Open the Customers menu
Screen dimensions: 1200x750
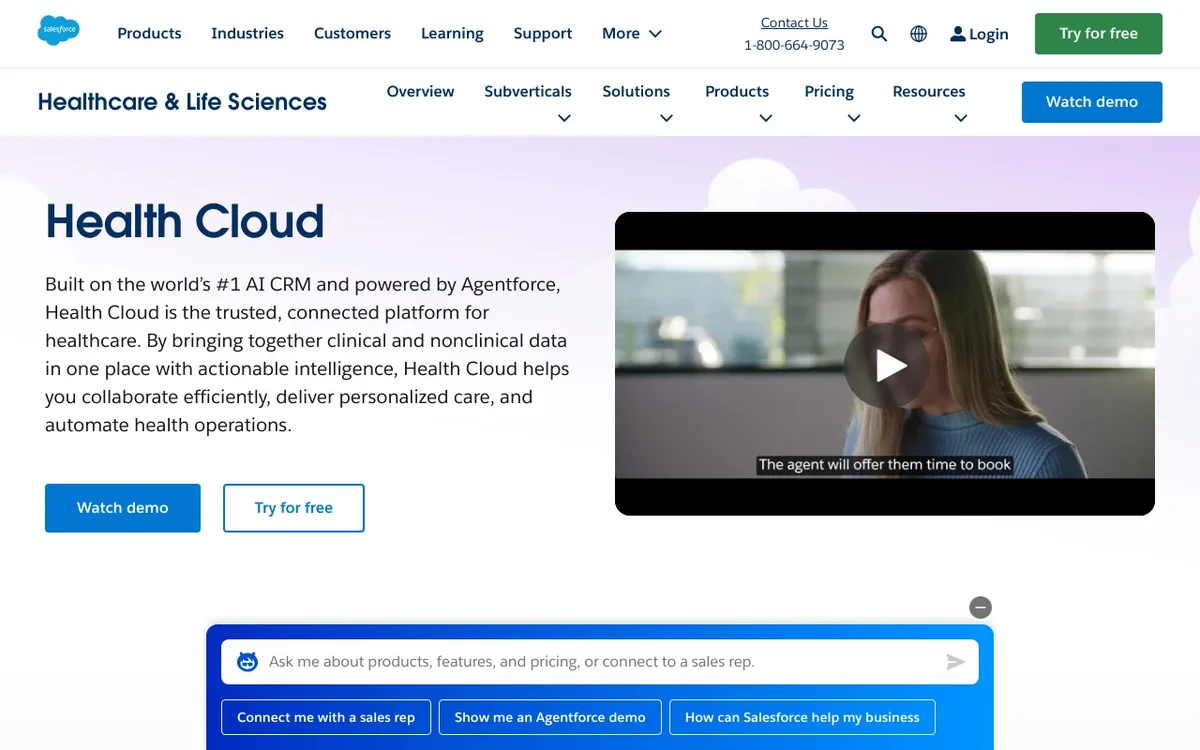pyautogui.click(x=352, y=34)
